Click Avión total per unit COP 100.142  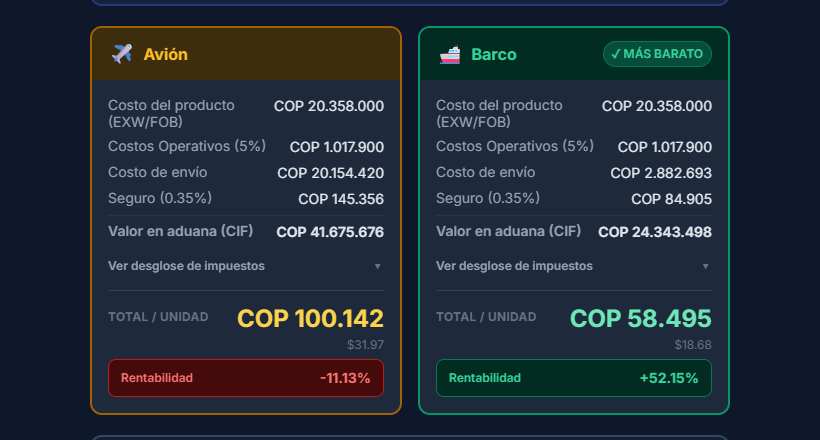(311, 319)
